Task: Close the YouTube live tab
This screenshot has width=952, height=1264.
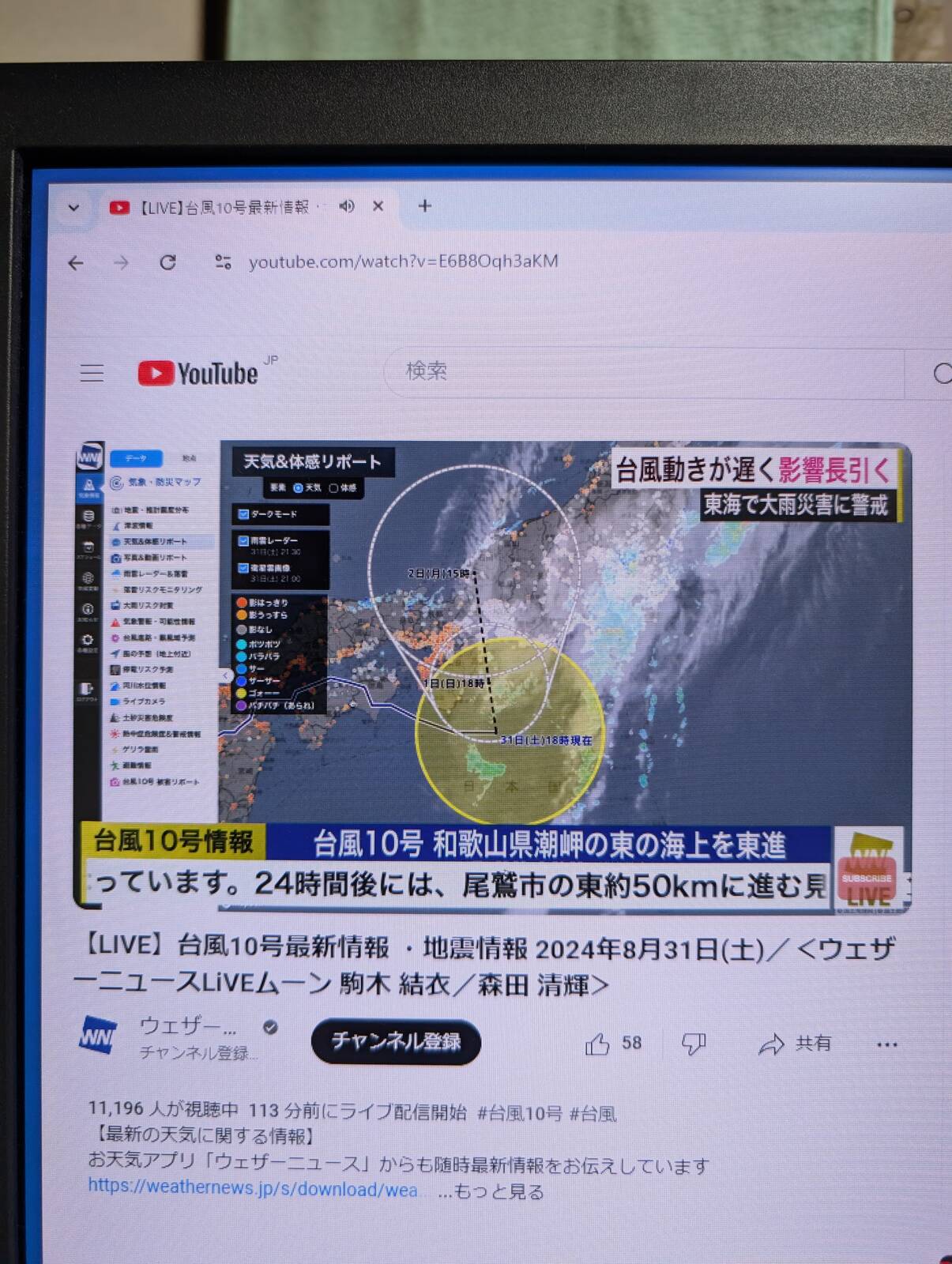Action: click(378, 206)
